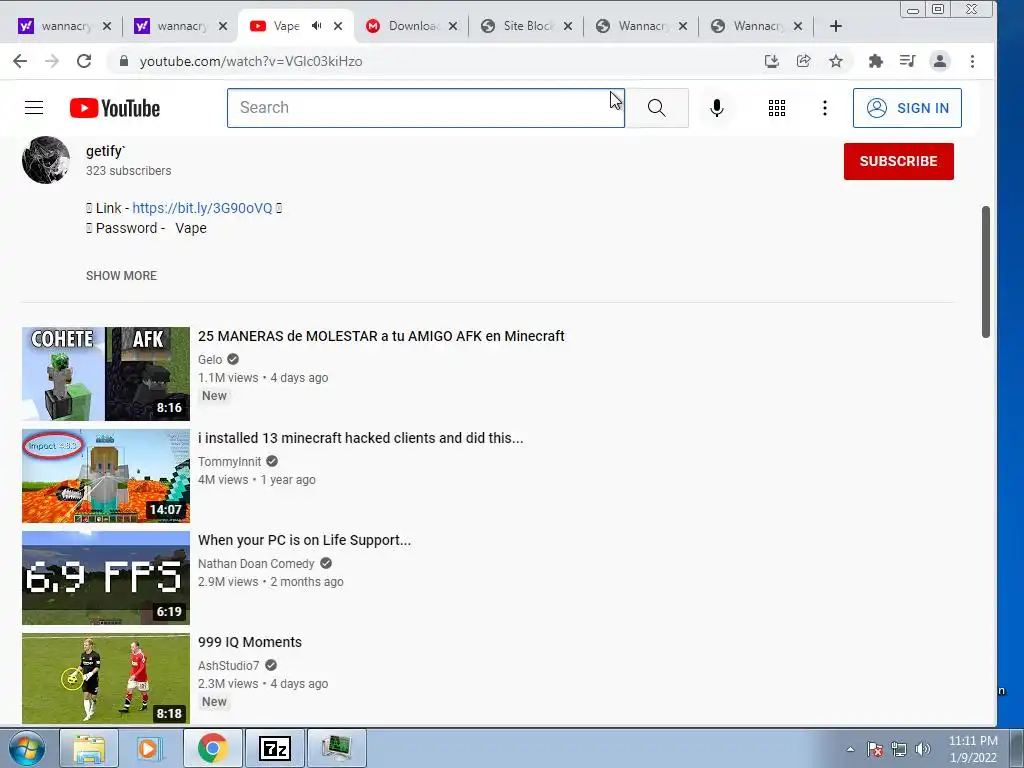Image resolution: width=1024 pixels, height=768 pixels.
Task: Open 13 minecraft hacked clients video thumbnail
Action: pyautogui.click(x=106, y=475)
